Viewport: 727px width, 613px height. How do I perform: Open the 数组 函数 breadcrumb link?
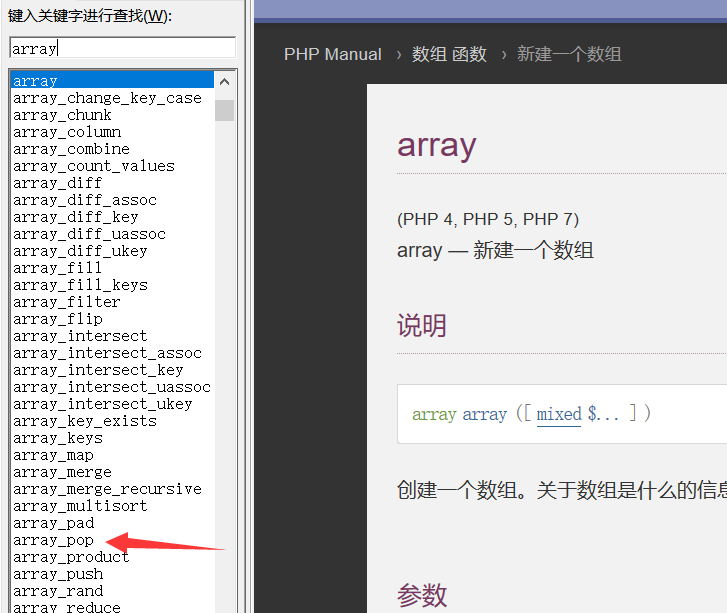pos(449,54)
